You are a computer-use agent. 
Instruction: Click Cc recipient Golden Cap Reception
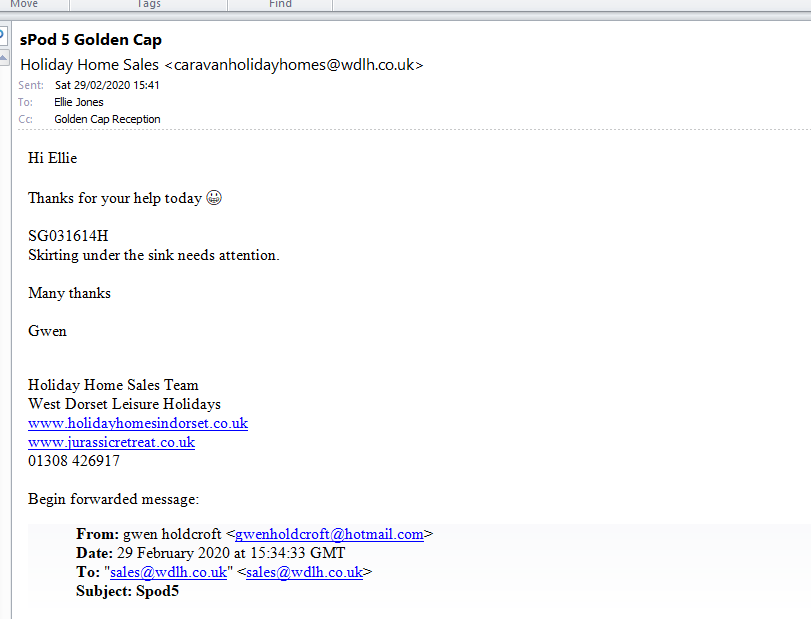click(107, 119)
